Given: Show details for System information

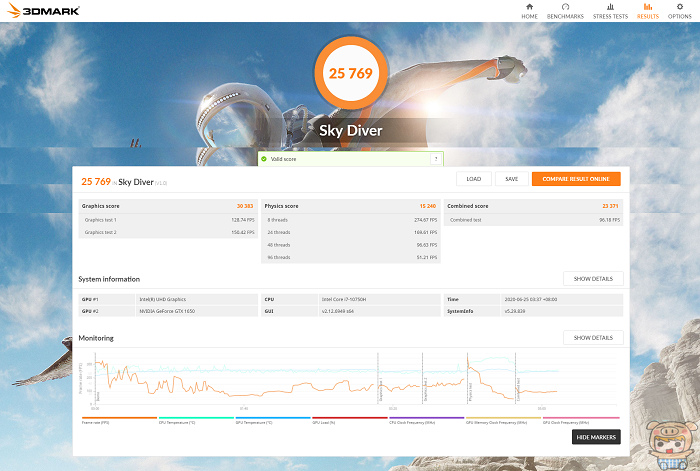Looking at the screenshot, I should 593,279.
